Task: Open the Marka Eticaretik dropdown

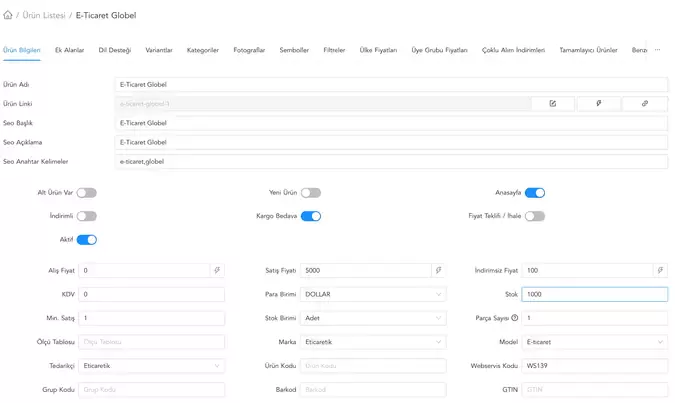Action: point(373,342)
